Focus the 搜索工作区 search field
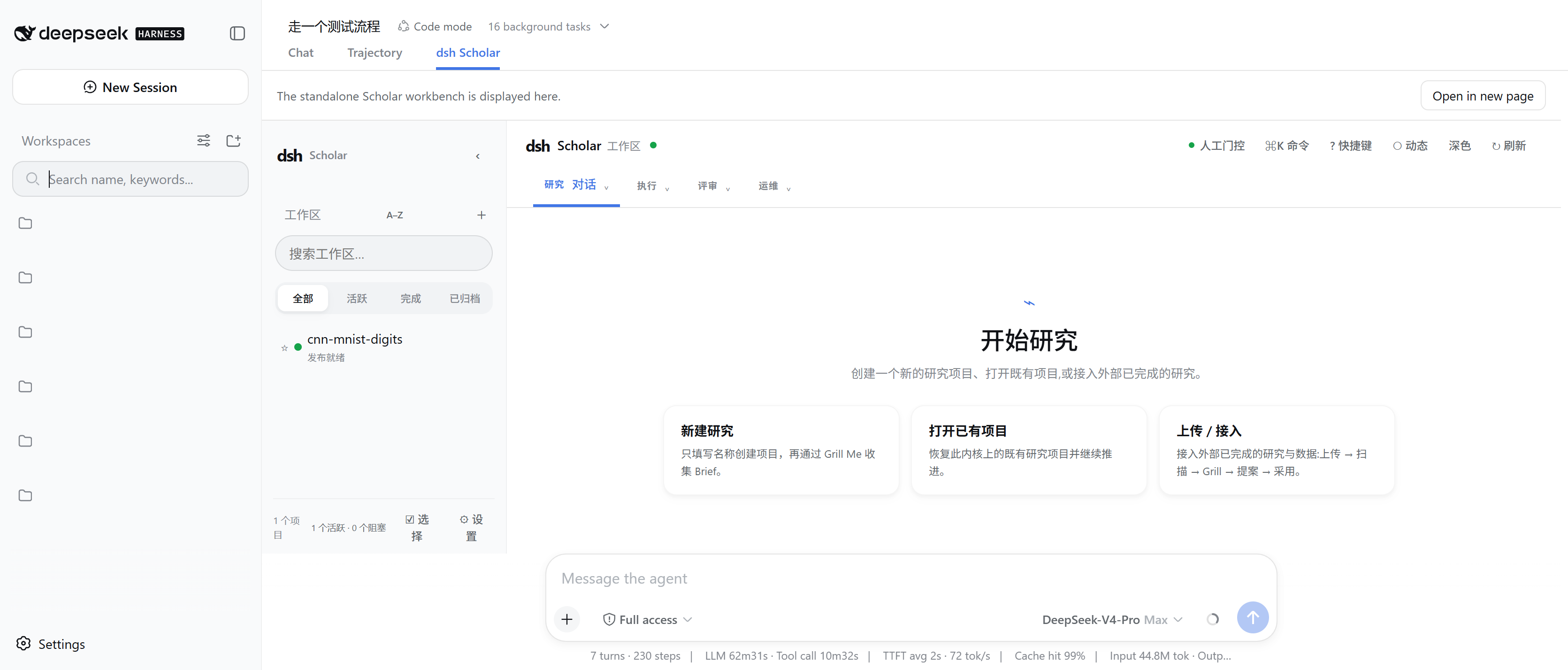 (383, 254)
